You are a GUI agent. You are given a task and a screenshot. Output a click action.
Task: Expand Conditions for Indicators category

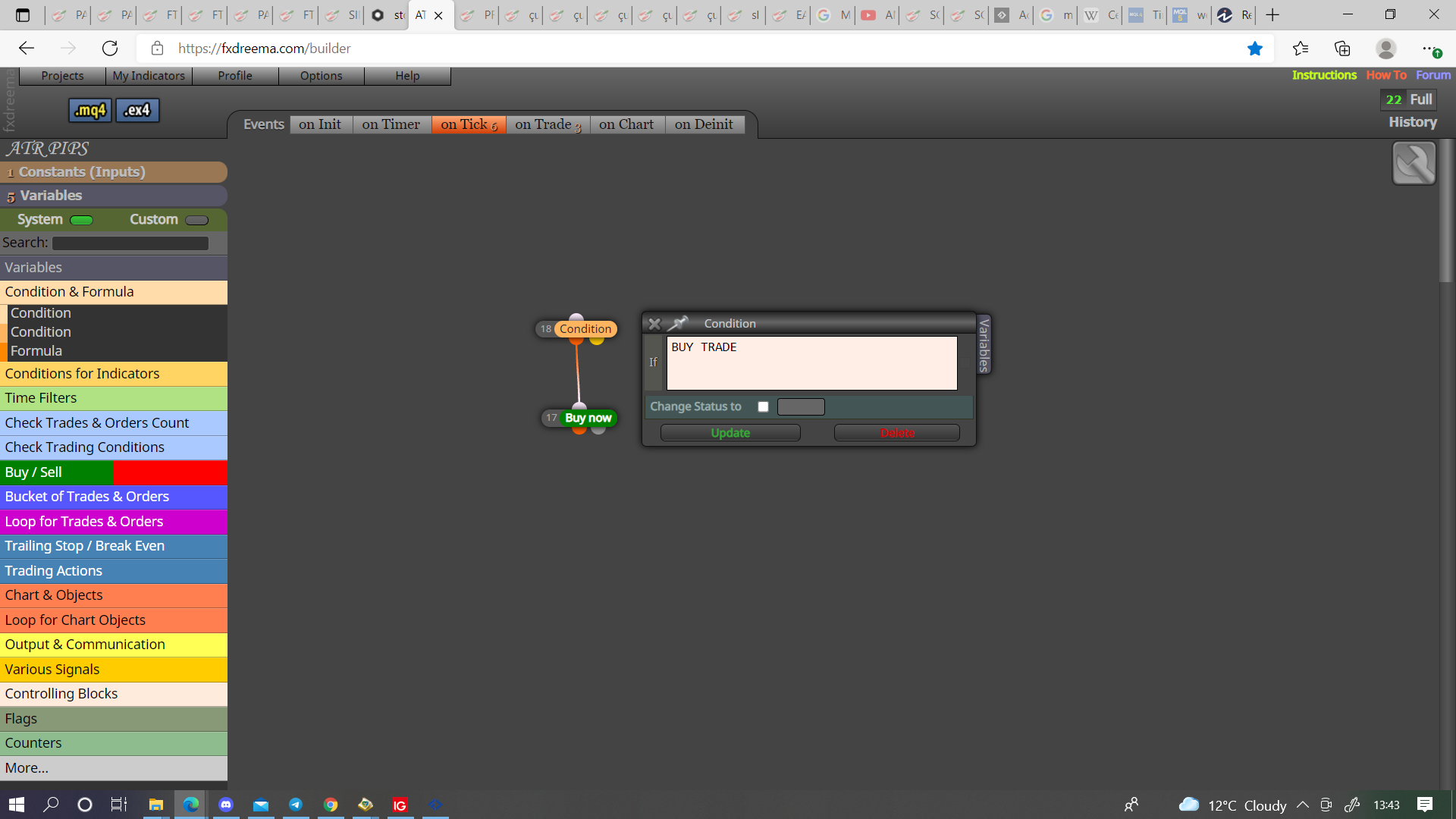114,374
